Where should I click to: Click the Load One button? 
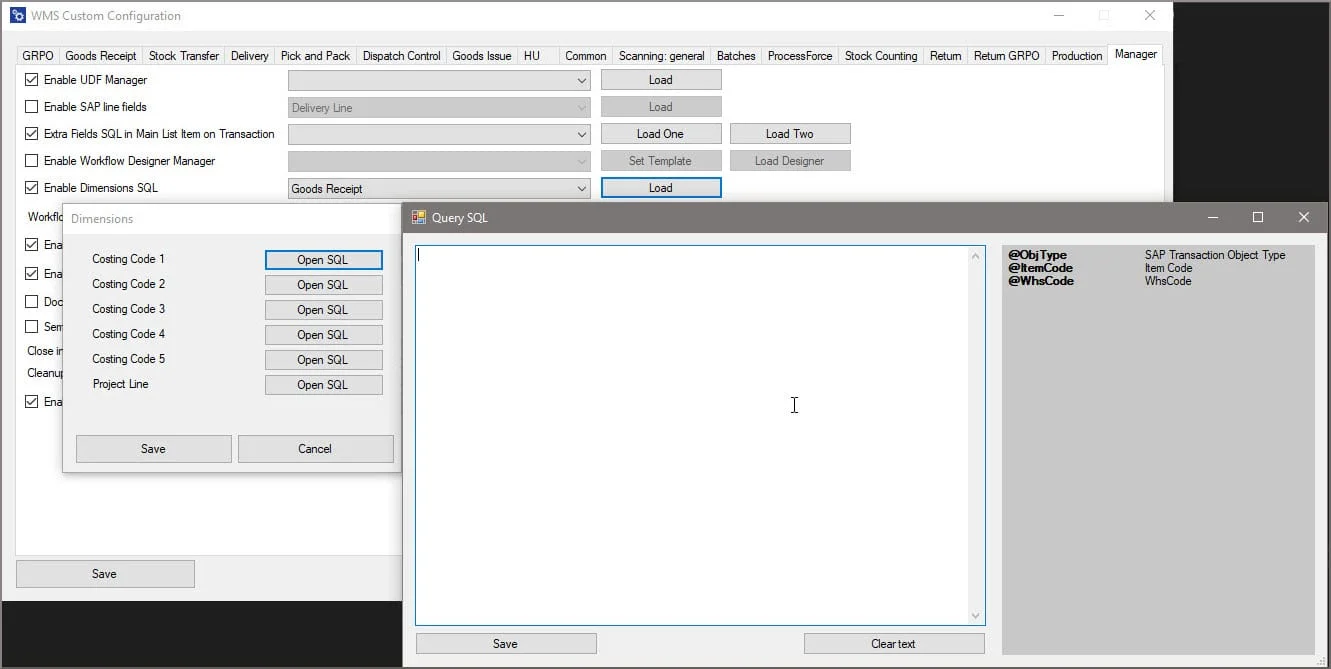pos(661,134)
